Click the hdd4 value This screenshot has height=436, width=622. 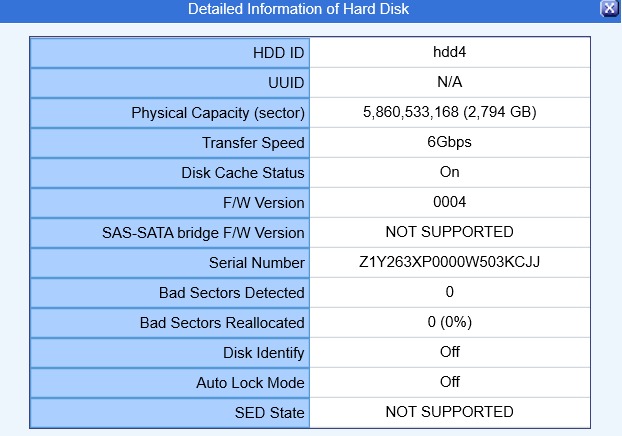pos(449,52)
